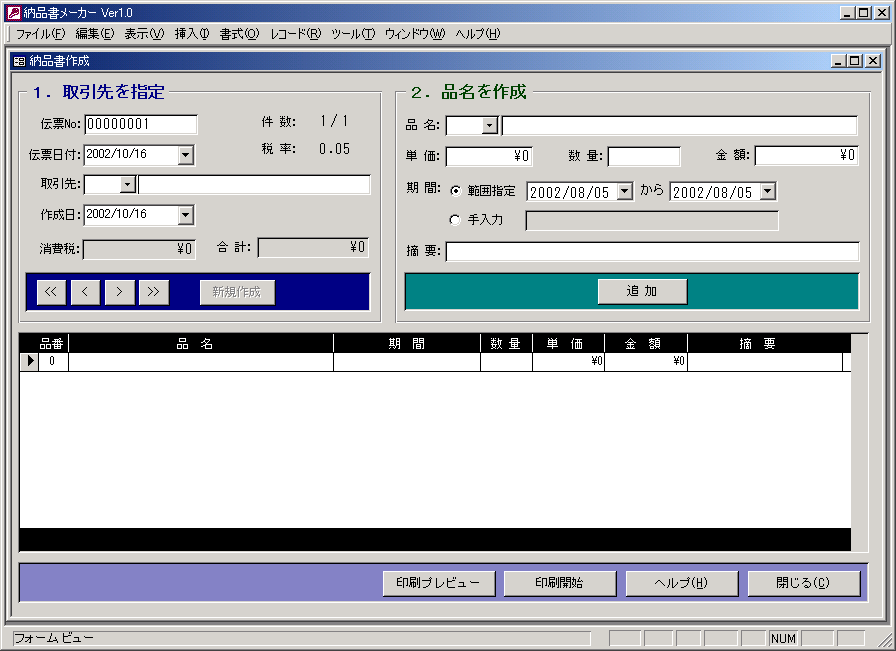Go to the previous record (<)

(x=85, y=292)
